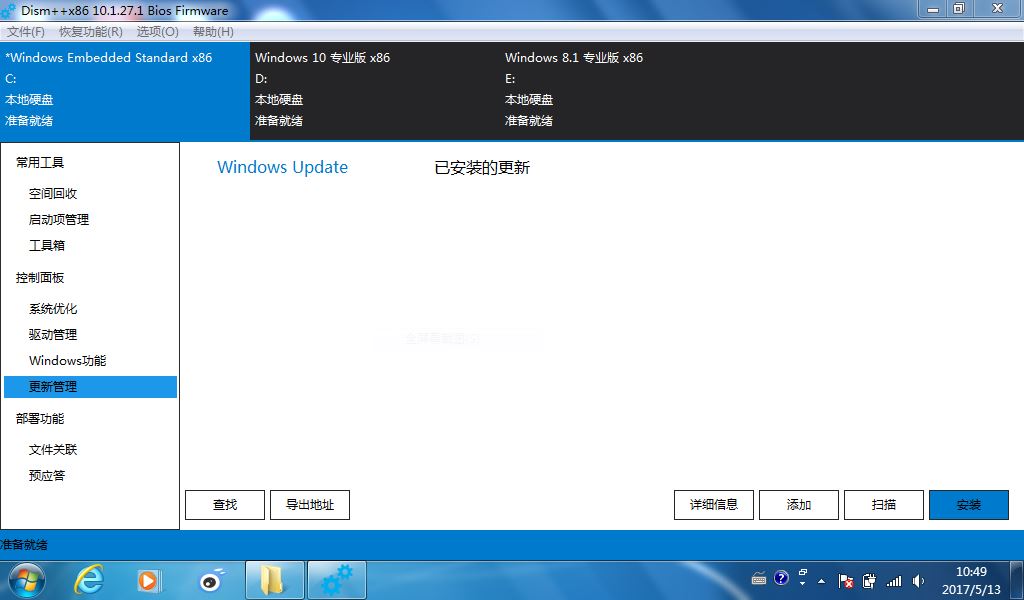Click the 常用工具 section heading
This screenshot has width=1024, height=600.
[x=40, y=163]
